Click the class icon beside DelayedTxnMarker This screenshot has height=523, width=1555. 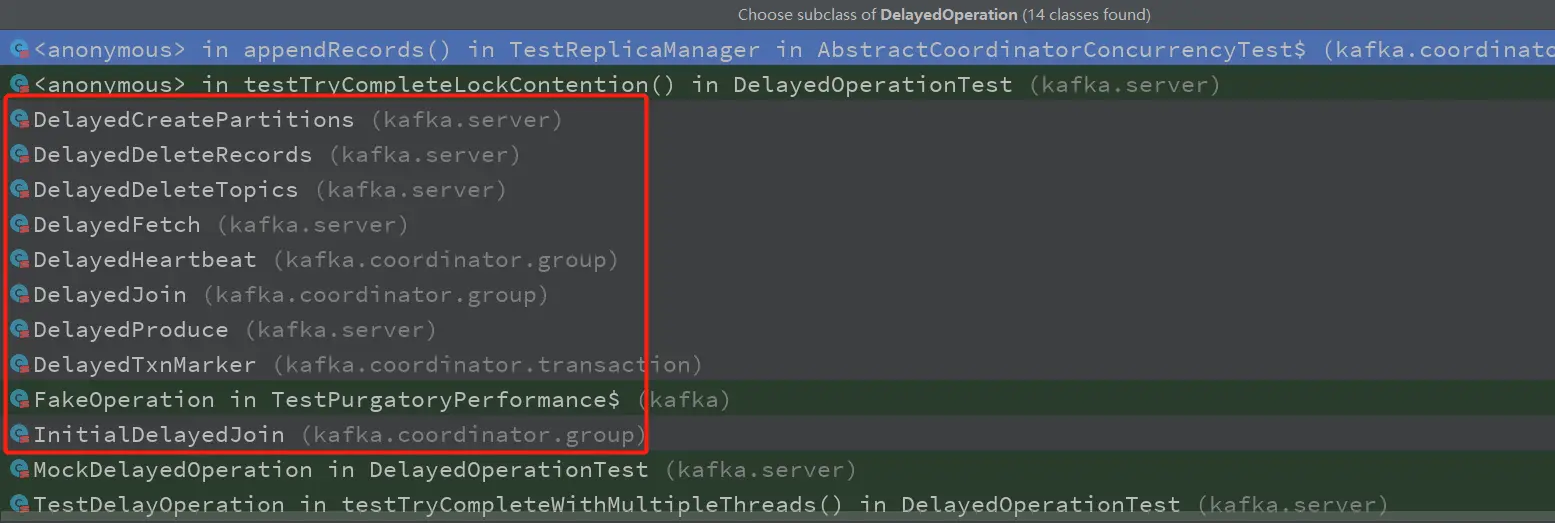19,365
